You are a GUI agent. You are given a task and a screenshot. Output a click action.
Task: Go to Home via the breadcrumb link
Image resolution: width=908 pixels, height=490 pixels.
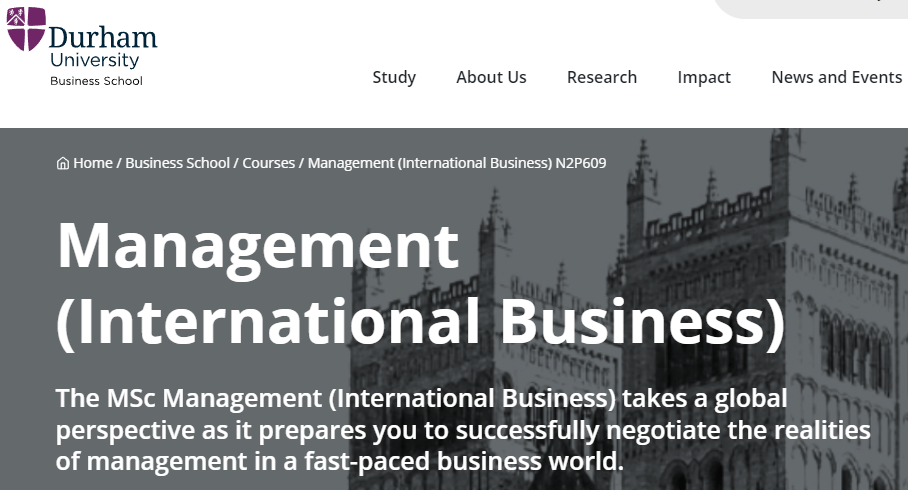tap(93, 163)
